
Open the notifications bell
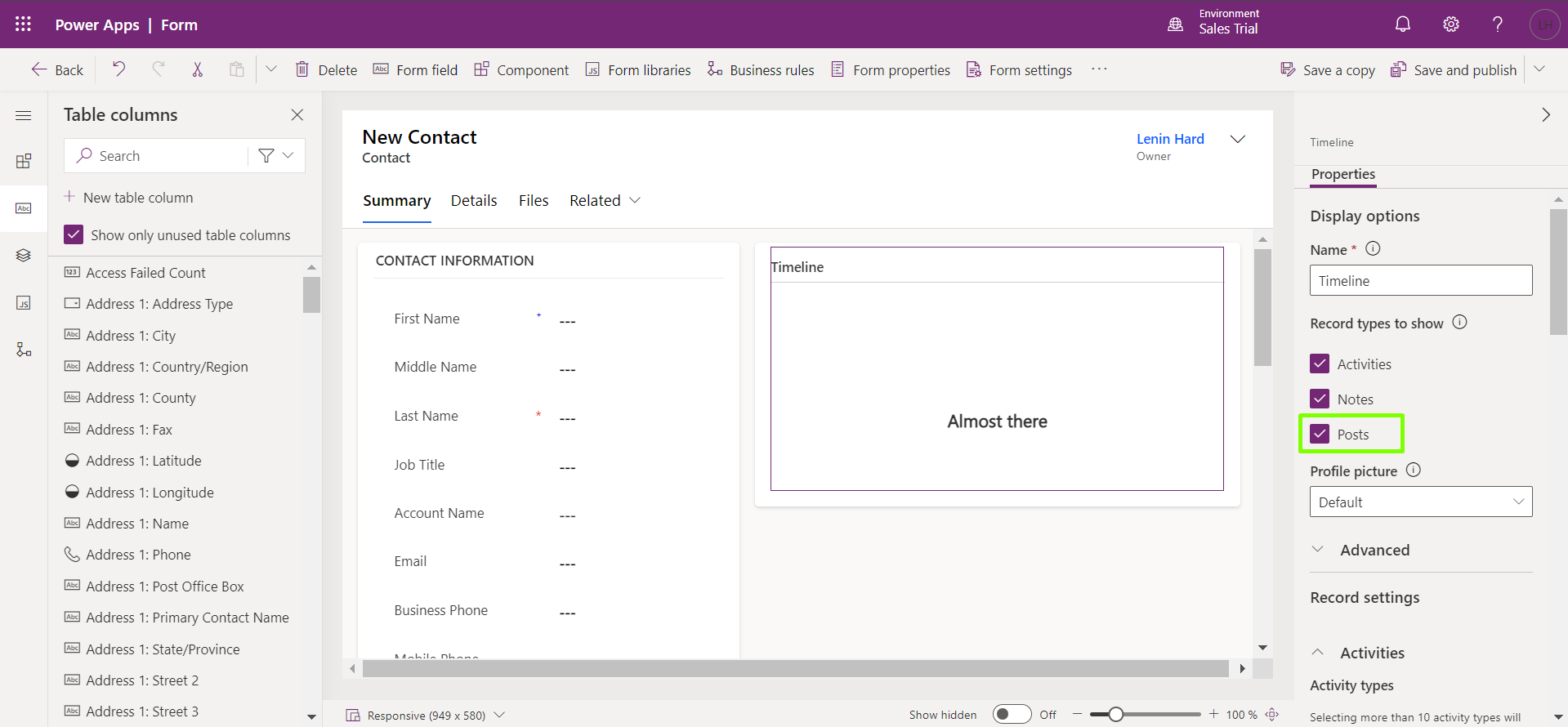(1402, 25)
